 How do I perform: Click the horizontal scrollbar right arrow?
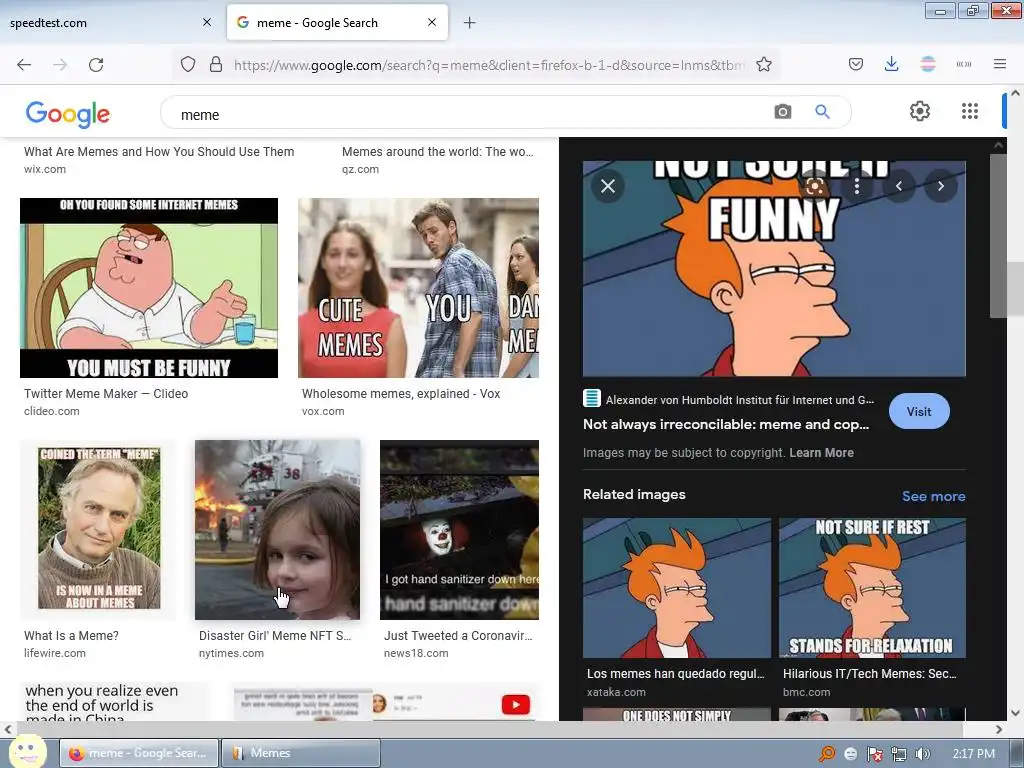999,729
